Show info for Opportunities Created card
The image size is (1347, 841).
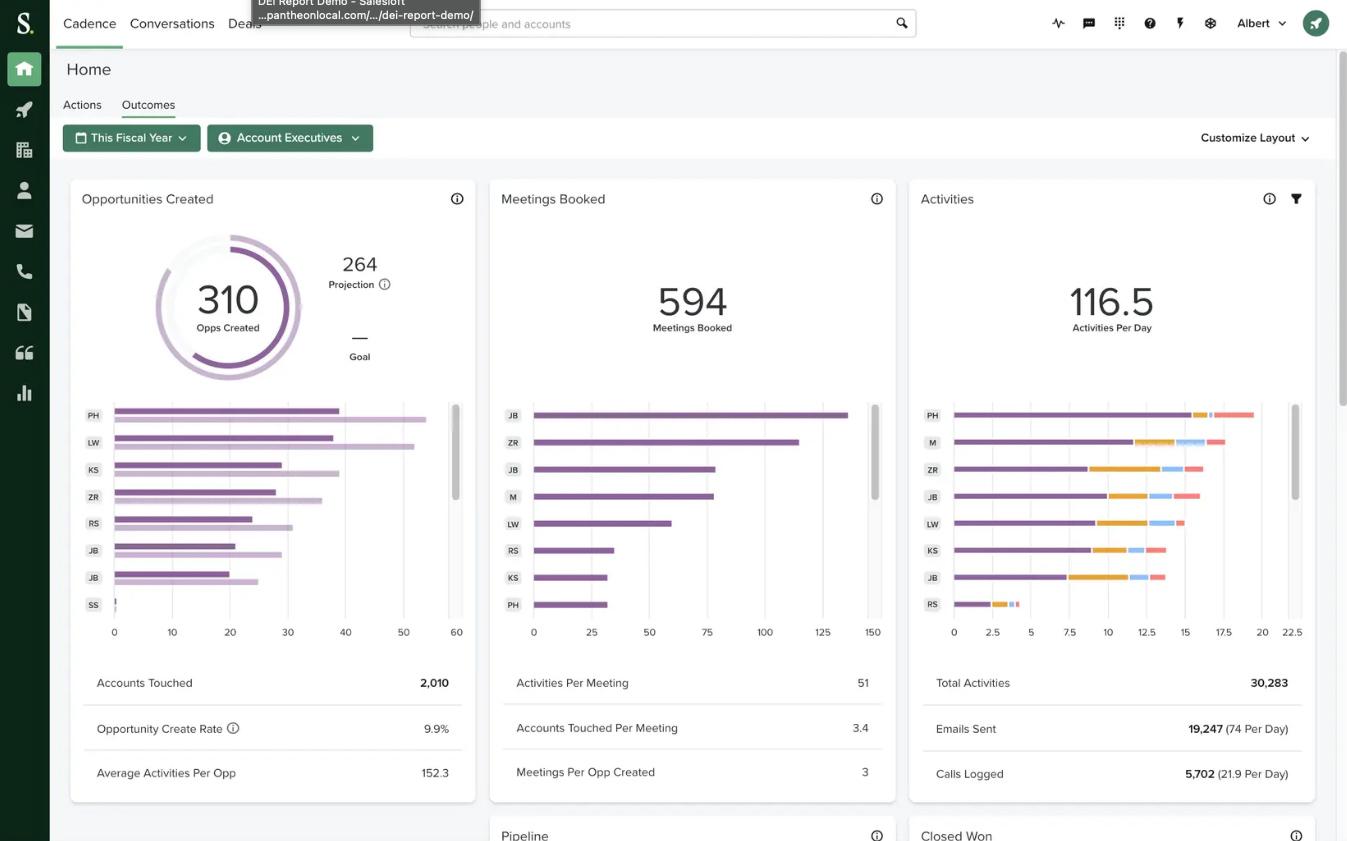click(457, 199)
